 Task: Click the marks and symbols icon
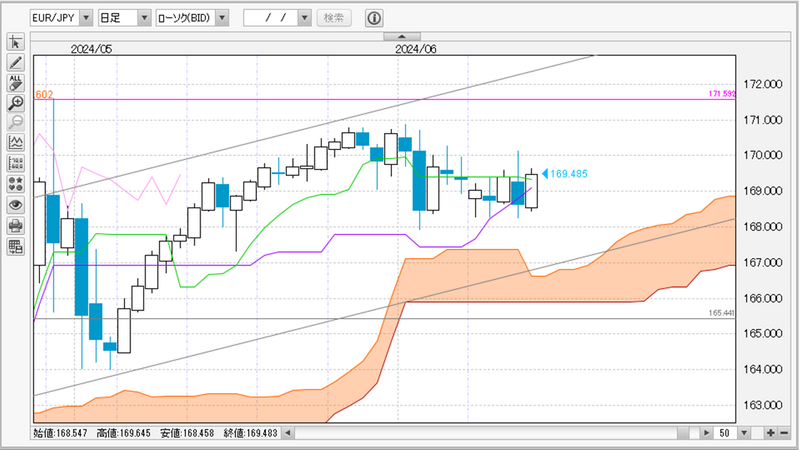pos(15,184)
